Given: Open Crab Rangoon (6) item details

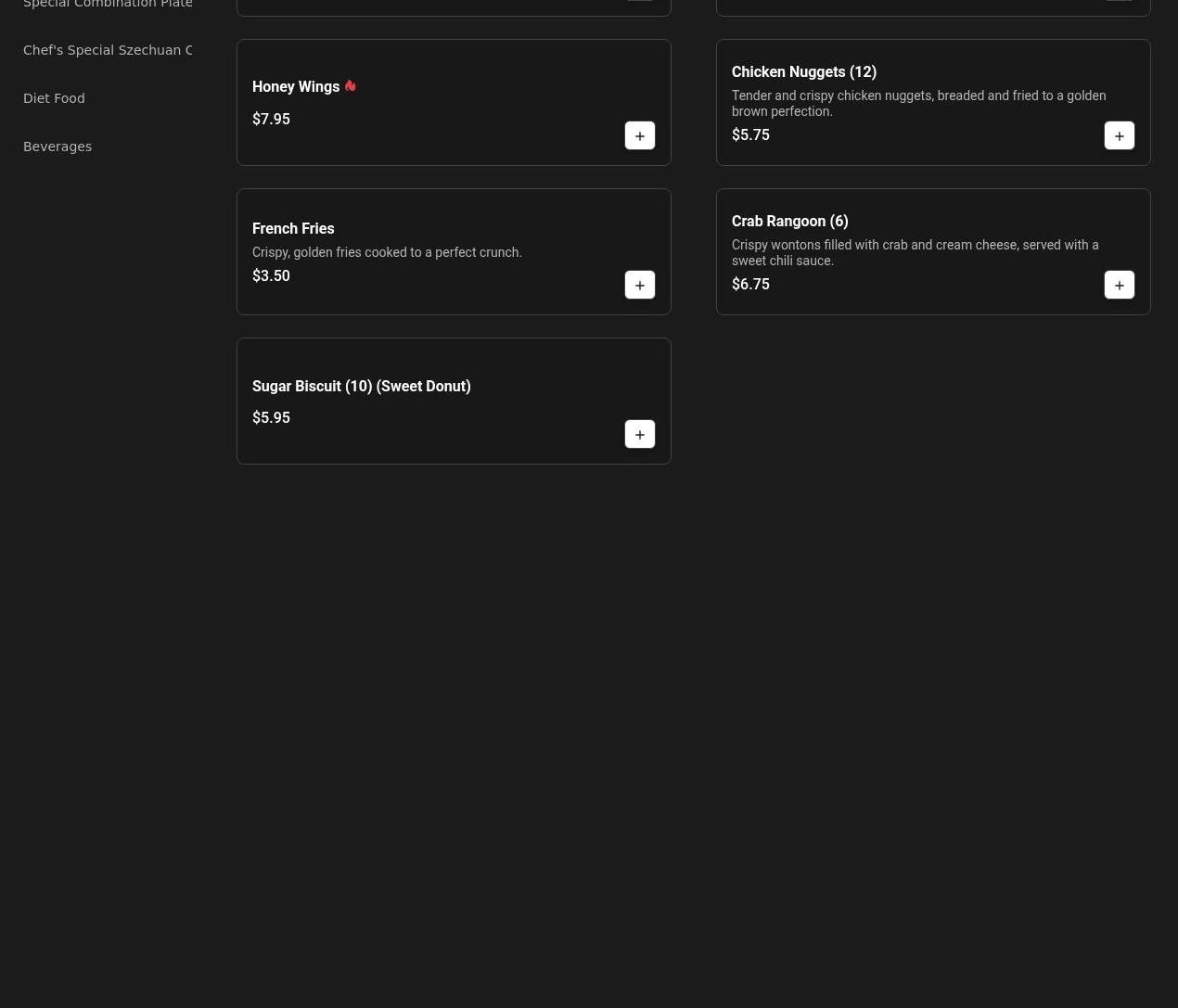Looking at the screenshot, I should (x=789, y=221).
